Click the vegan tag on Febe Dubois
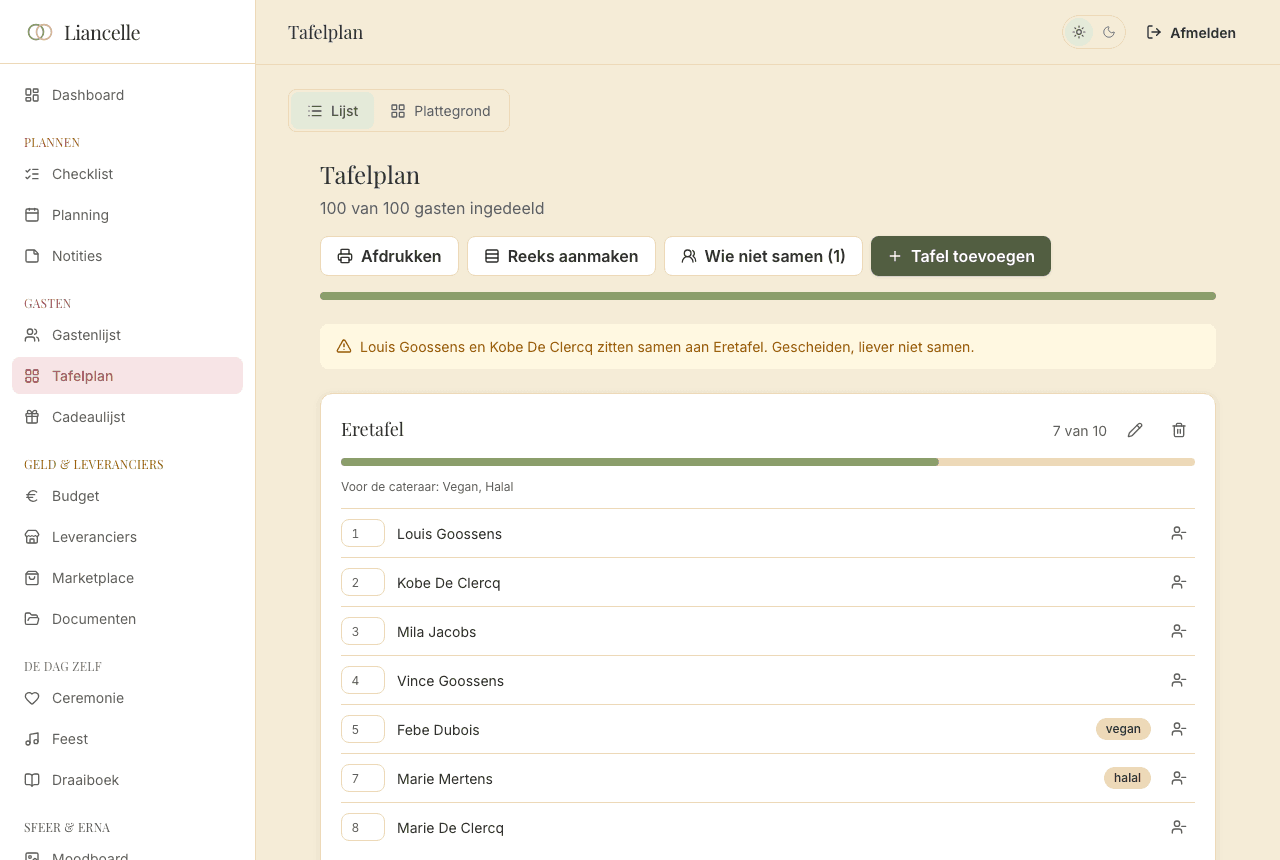 1123,729
